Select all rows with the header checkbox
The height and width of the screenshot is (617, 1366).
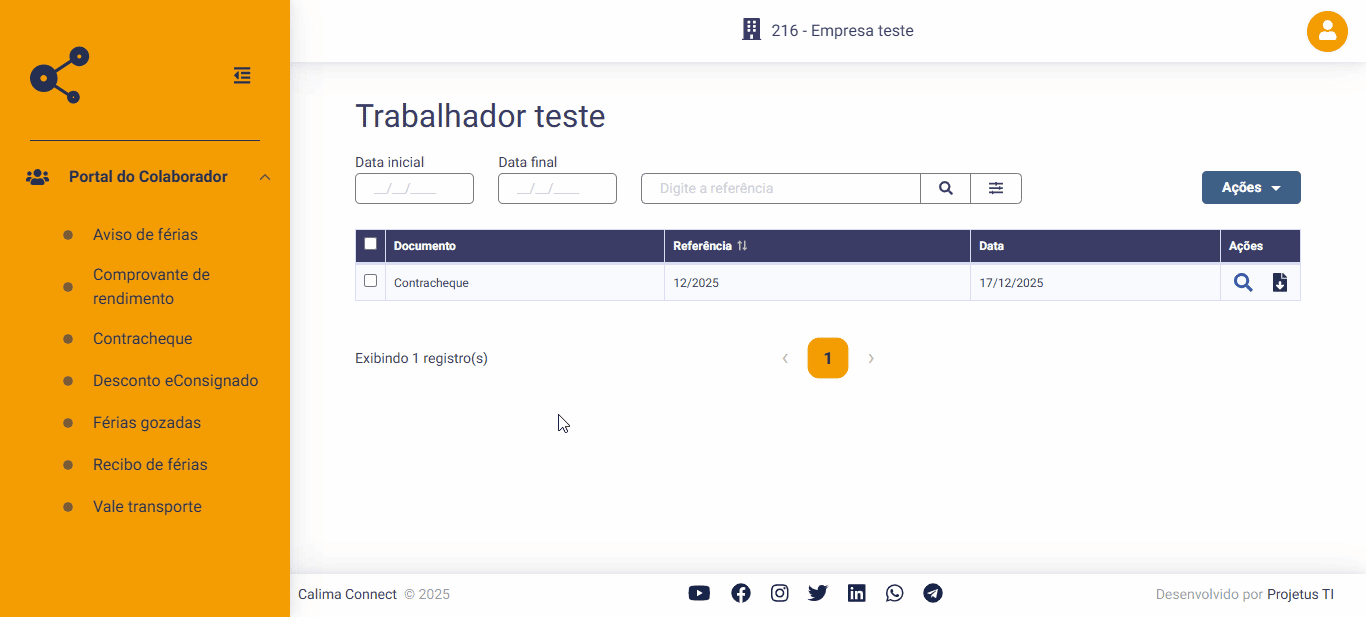371,244
